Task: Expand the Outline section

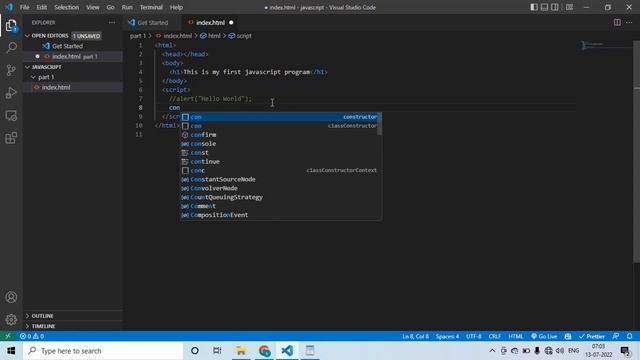Action: pos(73,316)
